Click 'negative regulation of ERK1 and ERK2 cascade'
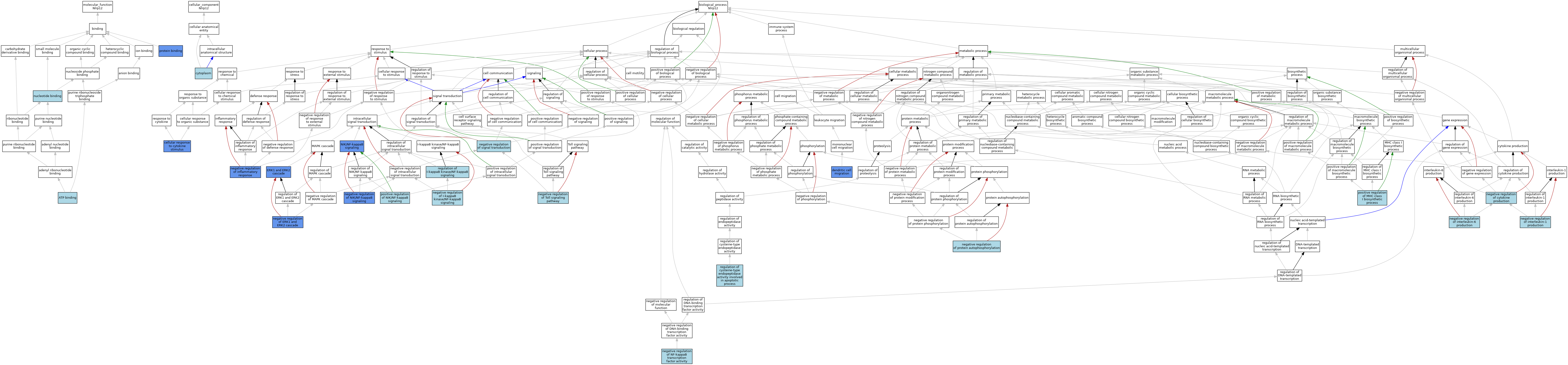 [288, 222]
